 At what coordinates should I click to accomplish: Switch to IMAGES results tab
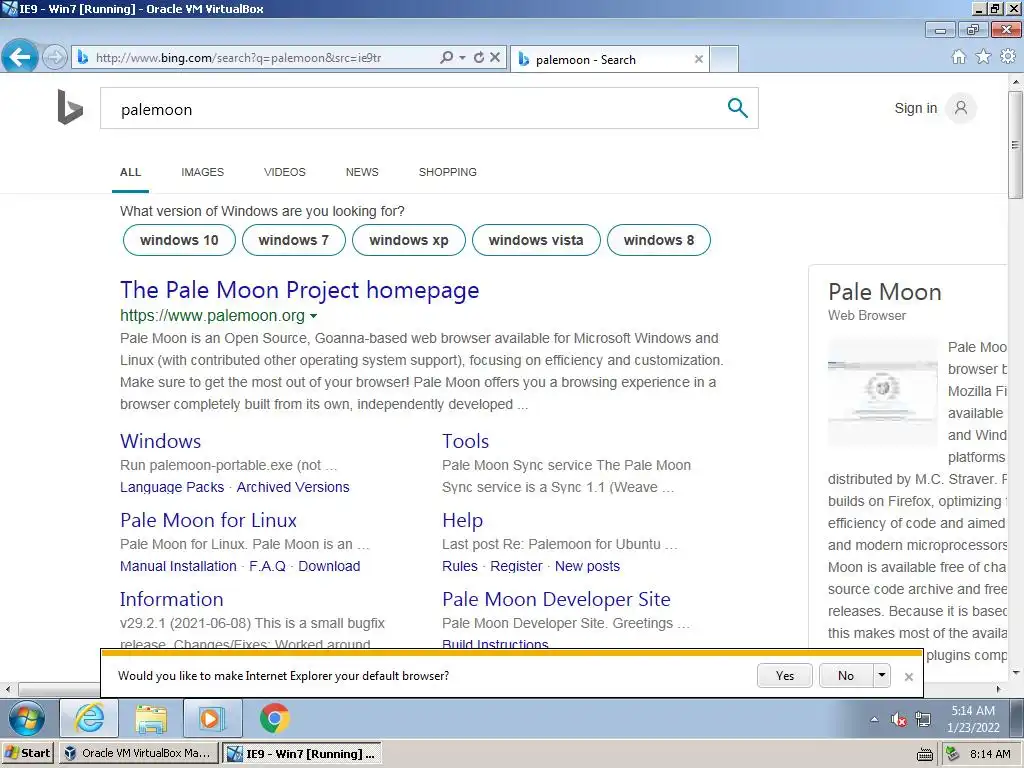click(202, 172)
